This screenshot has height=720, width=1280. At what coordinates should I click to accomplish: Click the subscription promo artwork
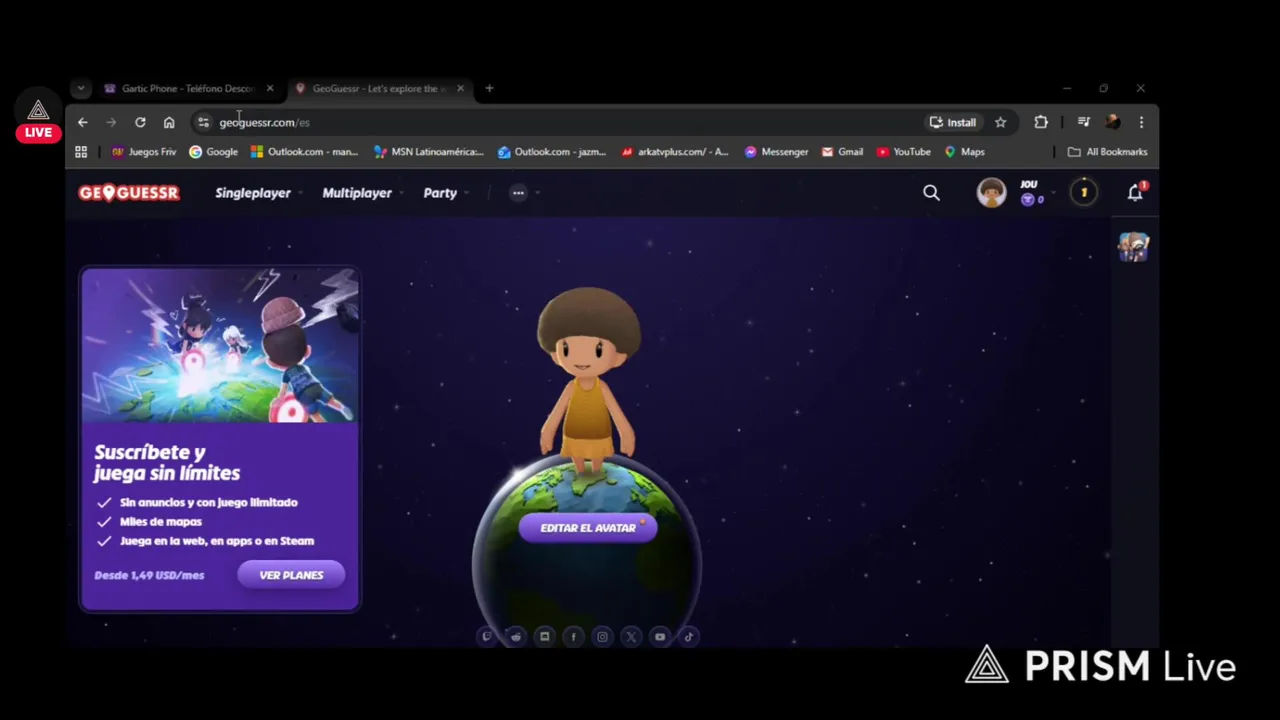click(220, 345)
